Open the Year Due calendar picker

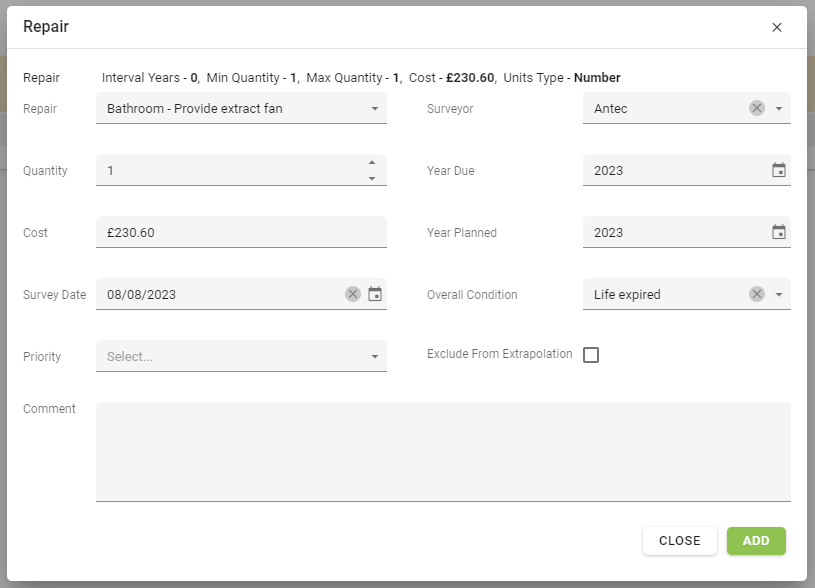(779, 170)
